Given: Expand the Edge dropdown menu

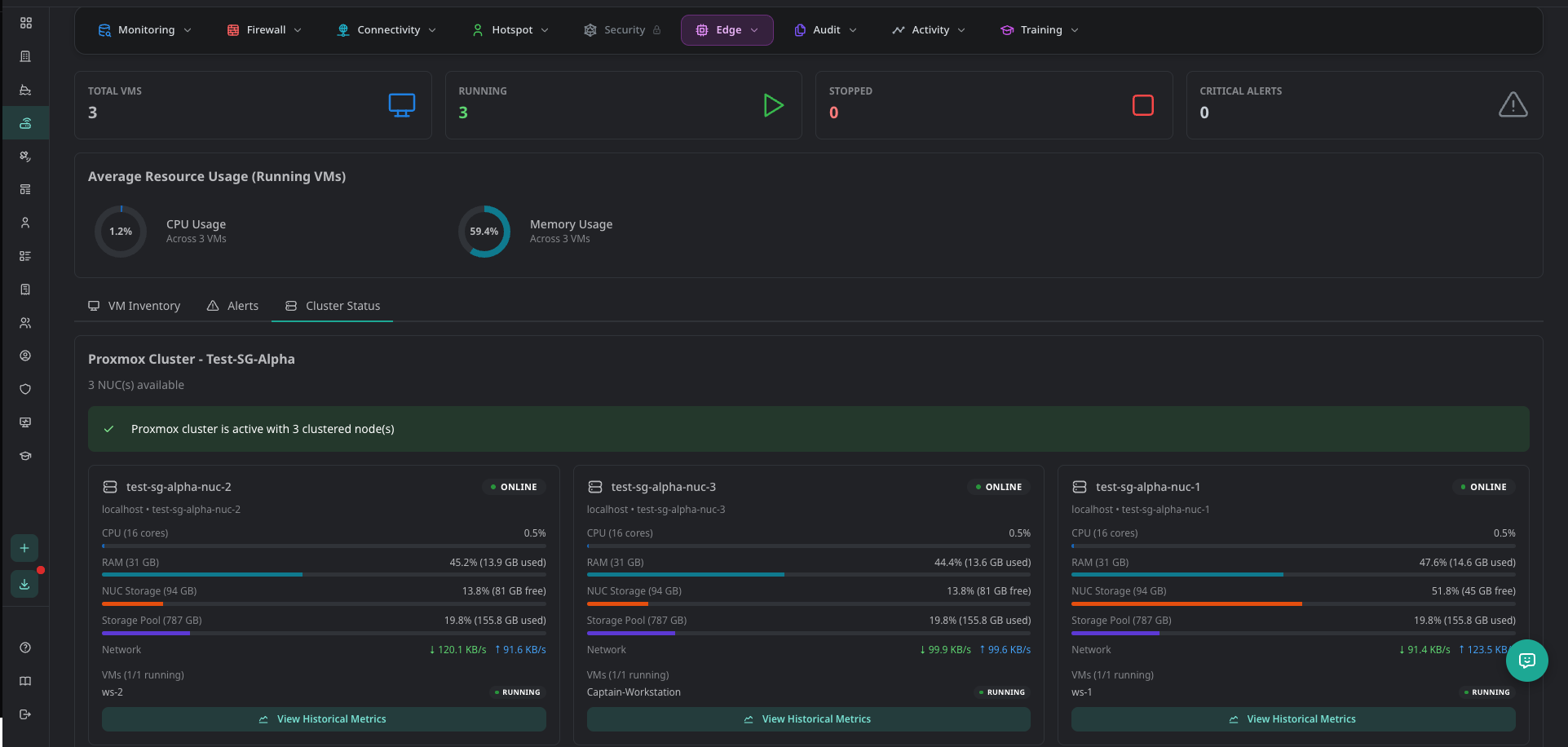Looking at the screenshot, I should pos(727,30).
